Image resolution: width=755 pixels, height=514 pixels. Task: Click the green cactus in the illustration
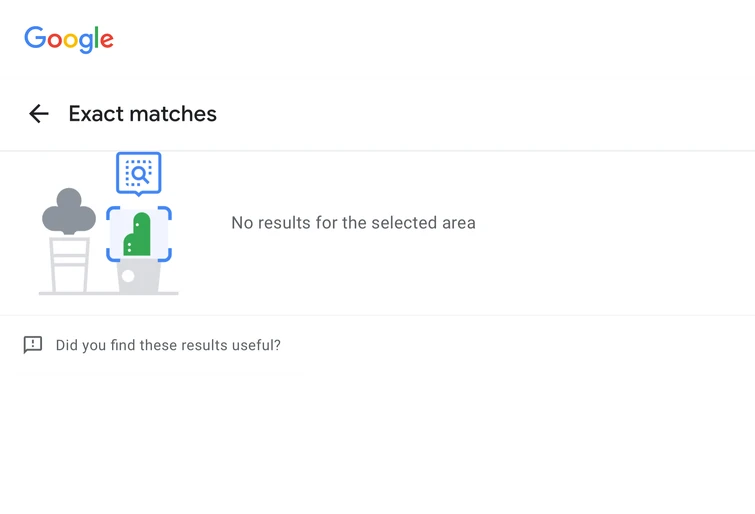[138, 236]
